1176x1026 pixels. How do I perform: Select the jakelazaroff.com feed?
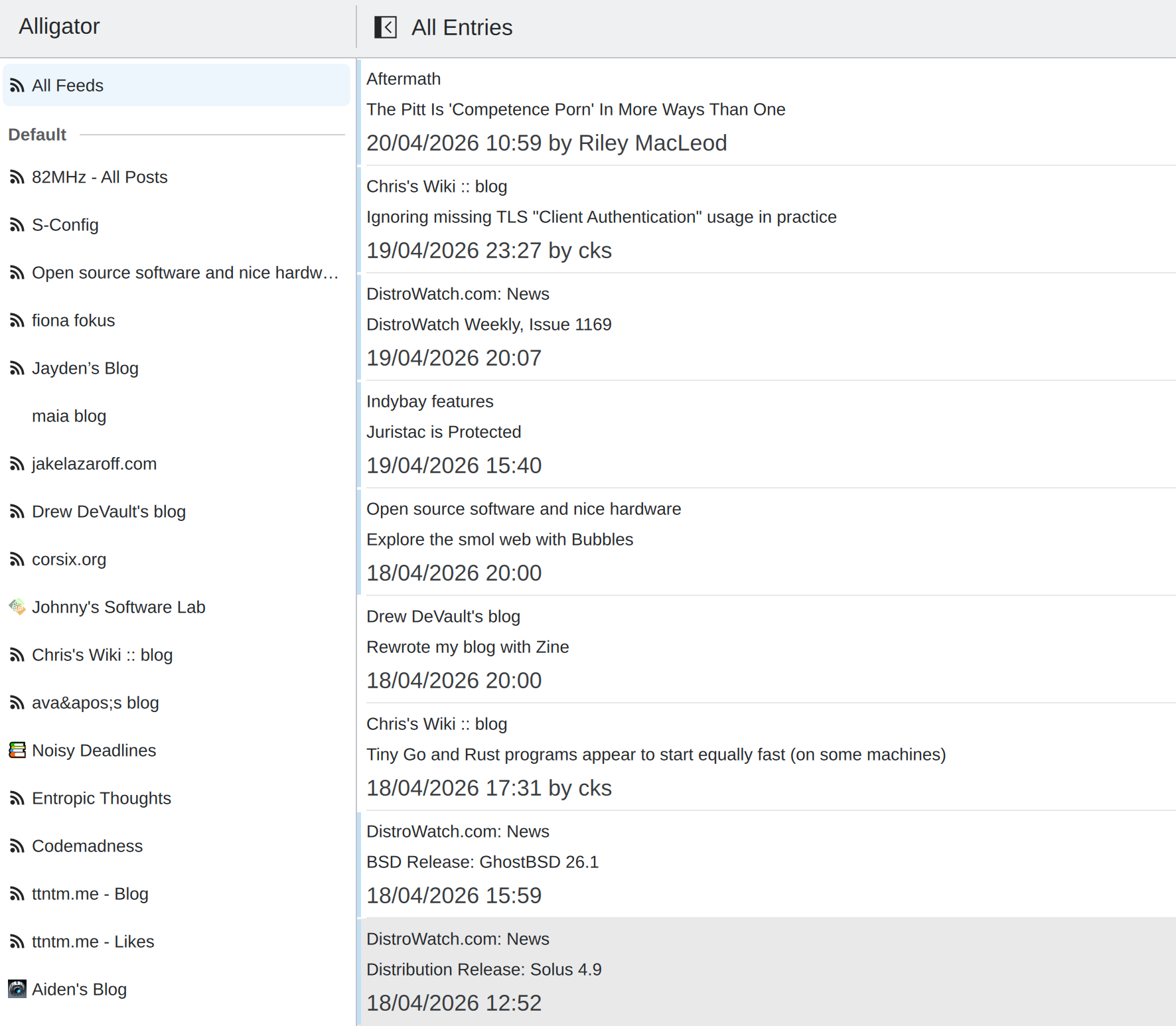177,464
